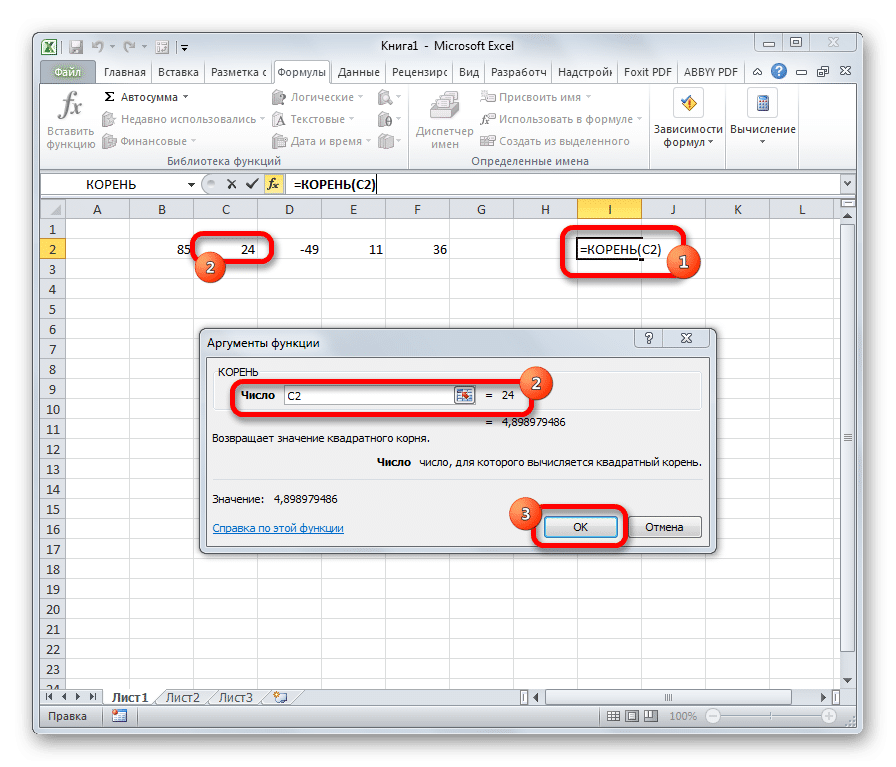Switch to sheet Лист2
896x767 pixels.
click(182, 697)
